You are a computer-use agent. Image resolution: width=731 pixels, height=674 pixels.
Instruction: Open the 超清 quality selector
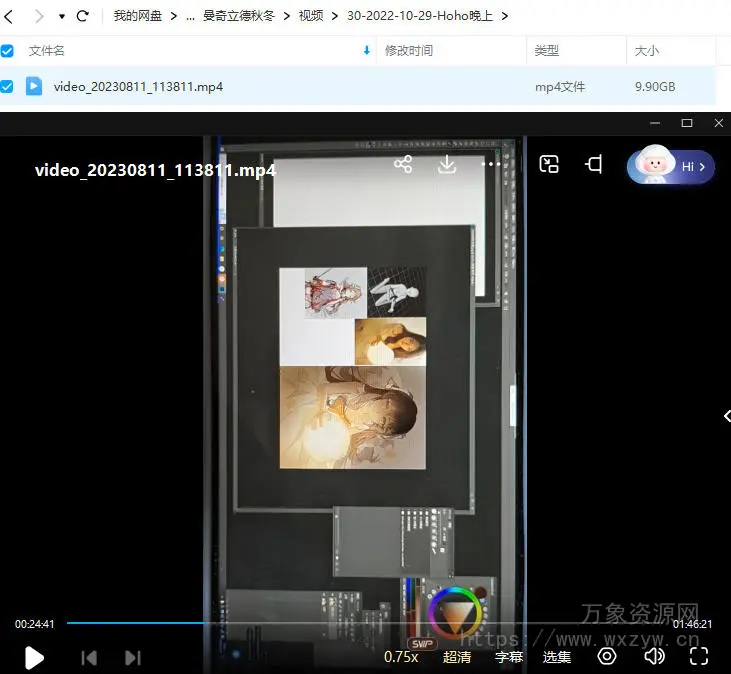457,657
